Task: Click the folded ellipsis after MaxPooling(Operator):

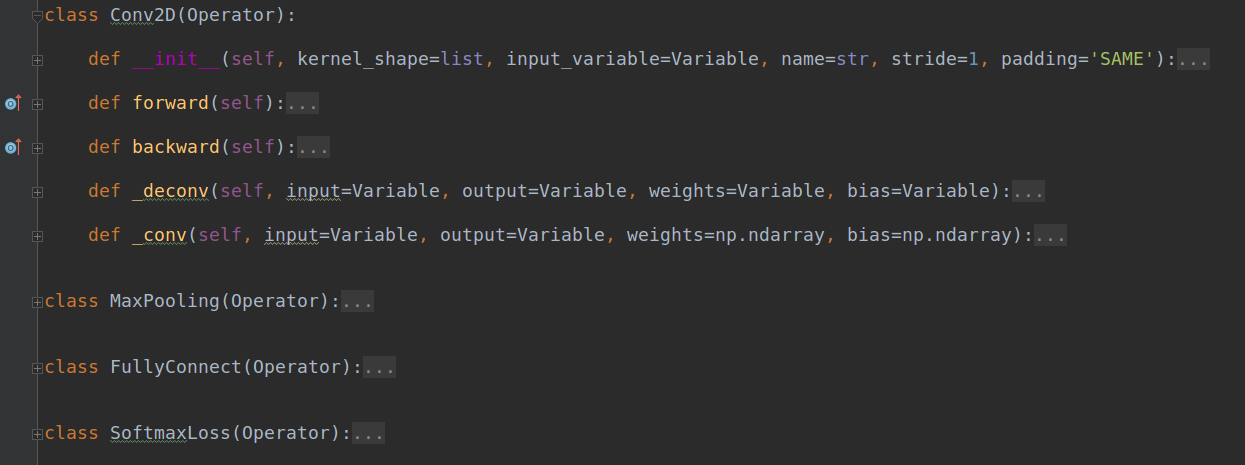Action: (x=357, y=301)
